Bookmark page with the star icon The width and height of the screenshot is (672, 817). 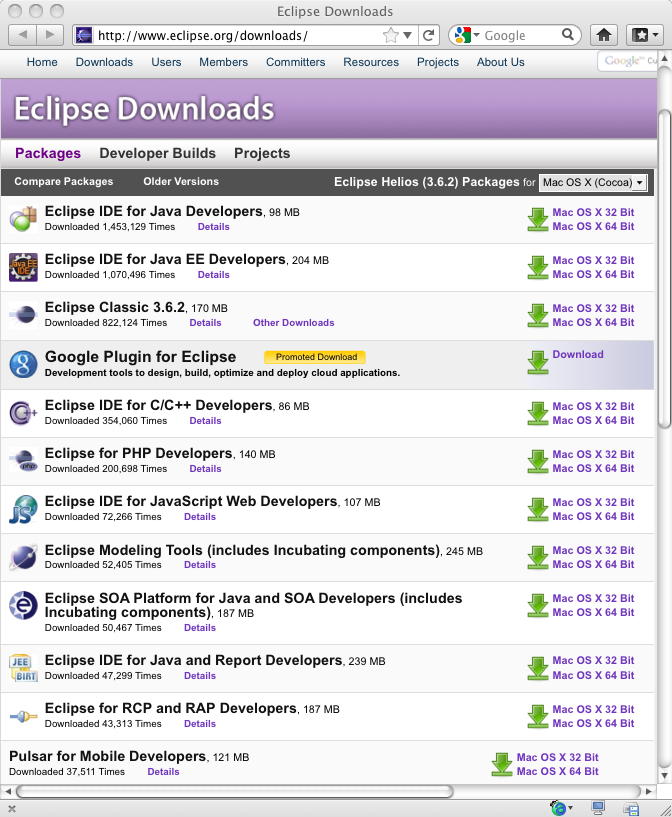tap(390, 35)
